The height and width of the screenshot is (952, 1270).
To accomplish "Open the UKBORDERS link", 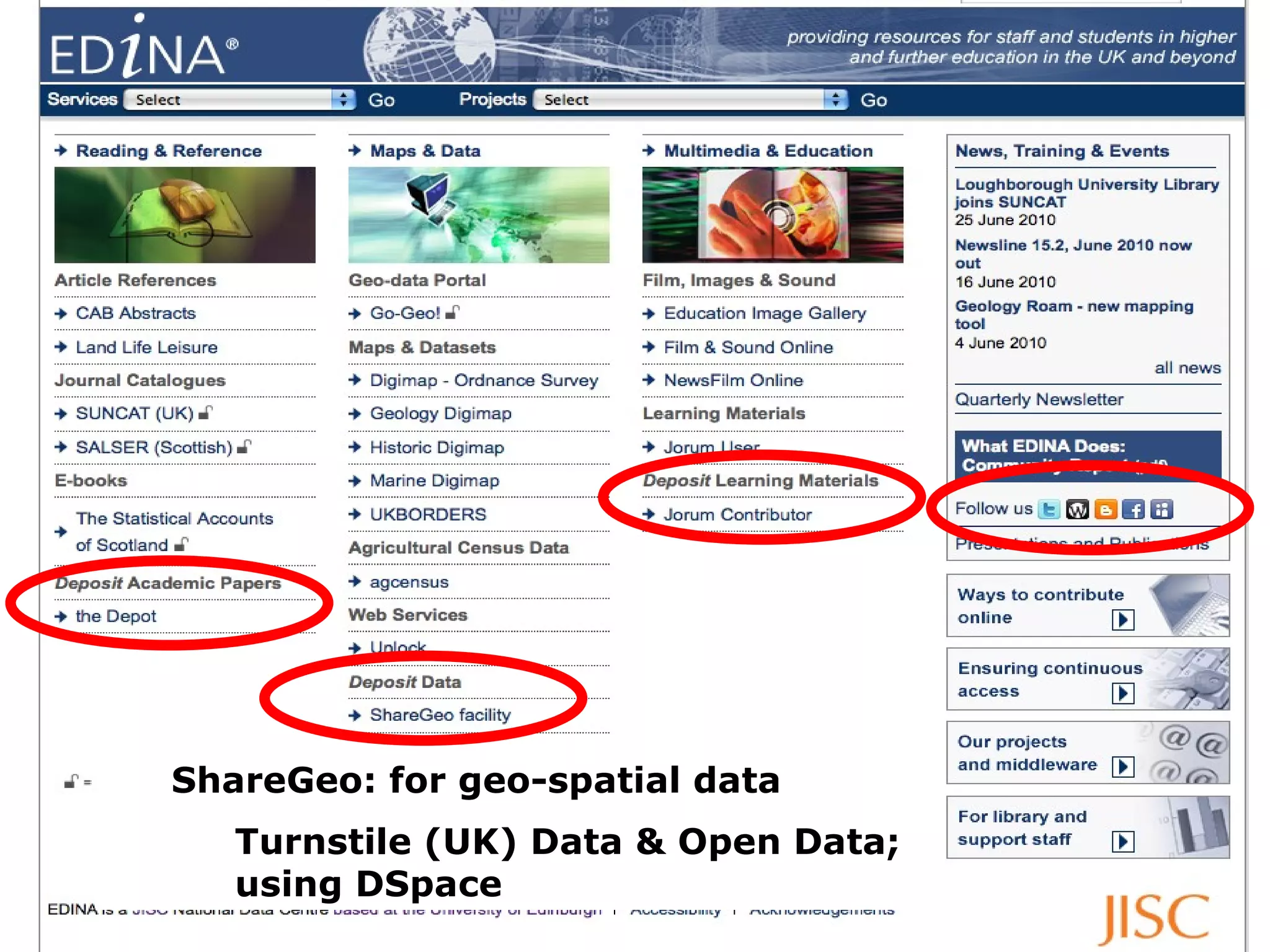I will click(429, 514).
